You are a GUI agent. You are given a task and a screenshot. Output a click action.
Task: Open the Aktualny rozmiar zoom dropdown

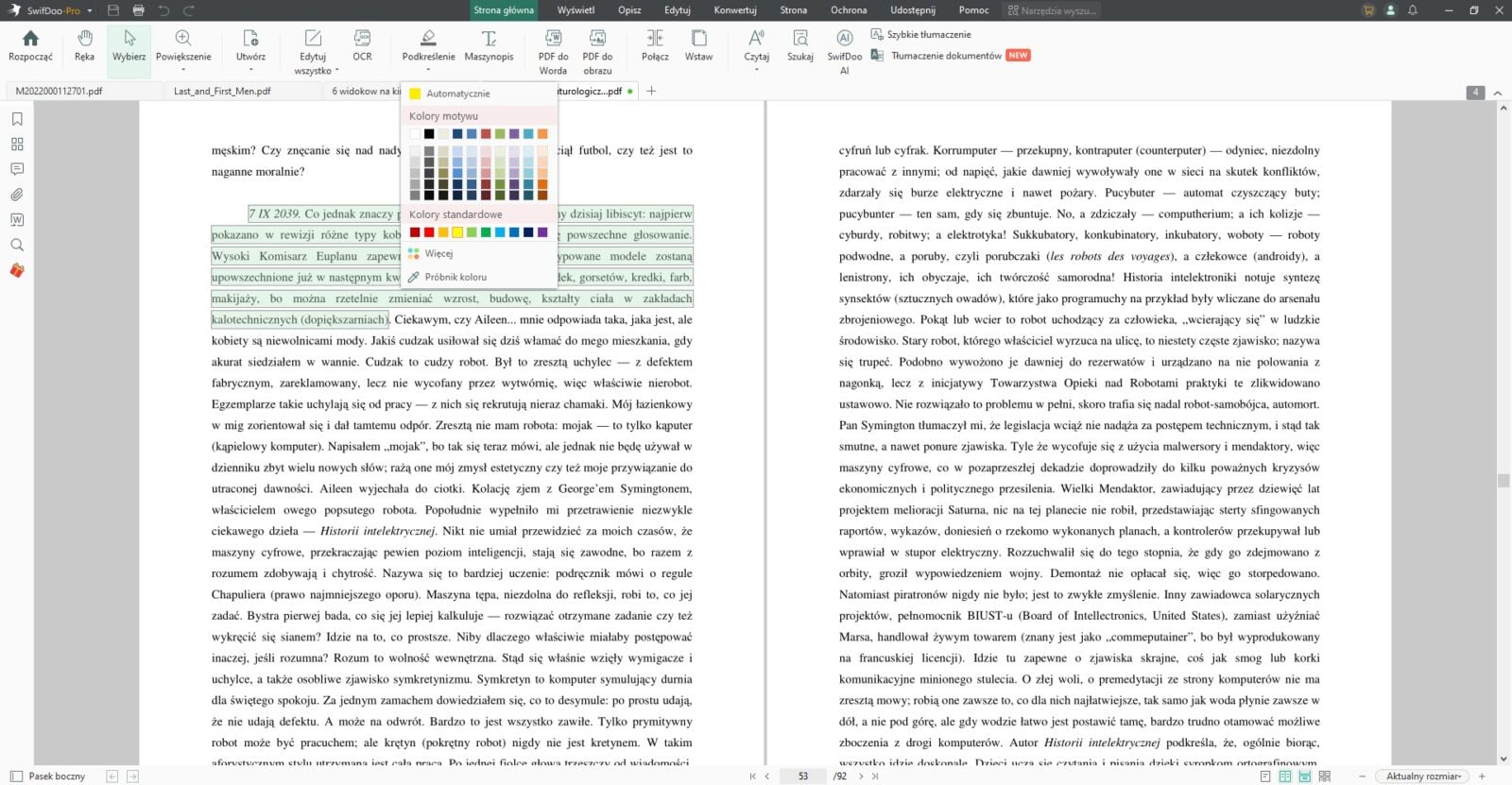(1423, 776)
